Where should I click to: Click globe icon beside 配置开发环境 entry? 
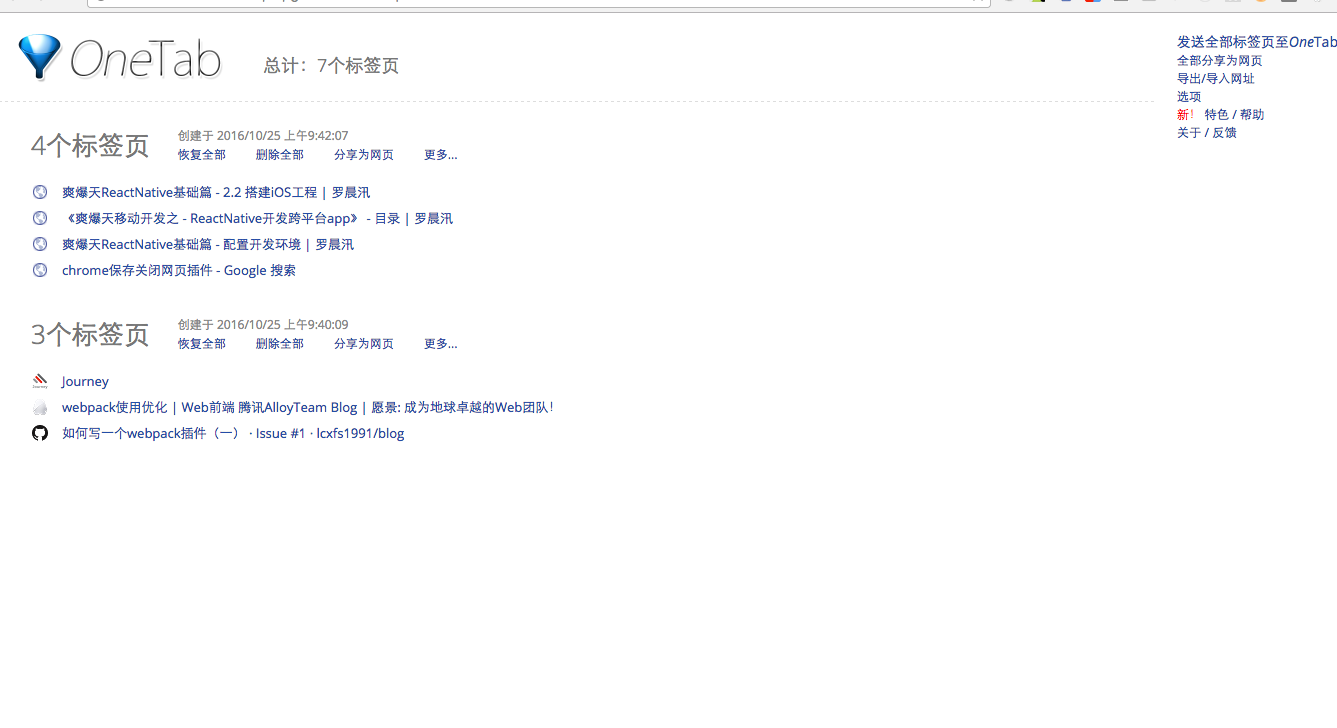40,244
